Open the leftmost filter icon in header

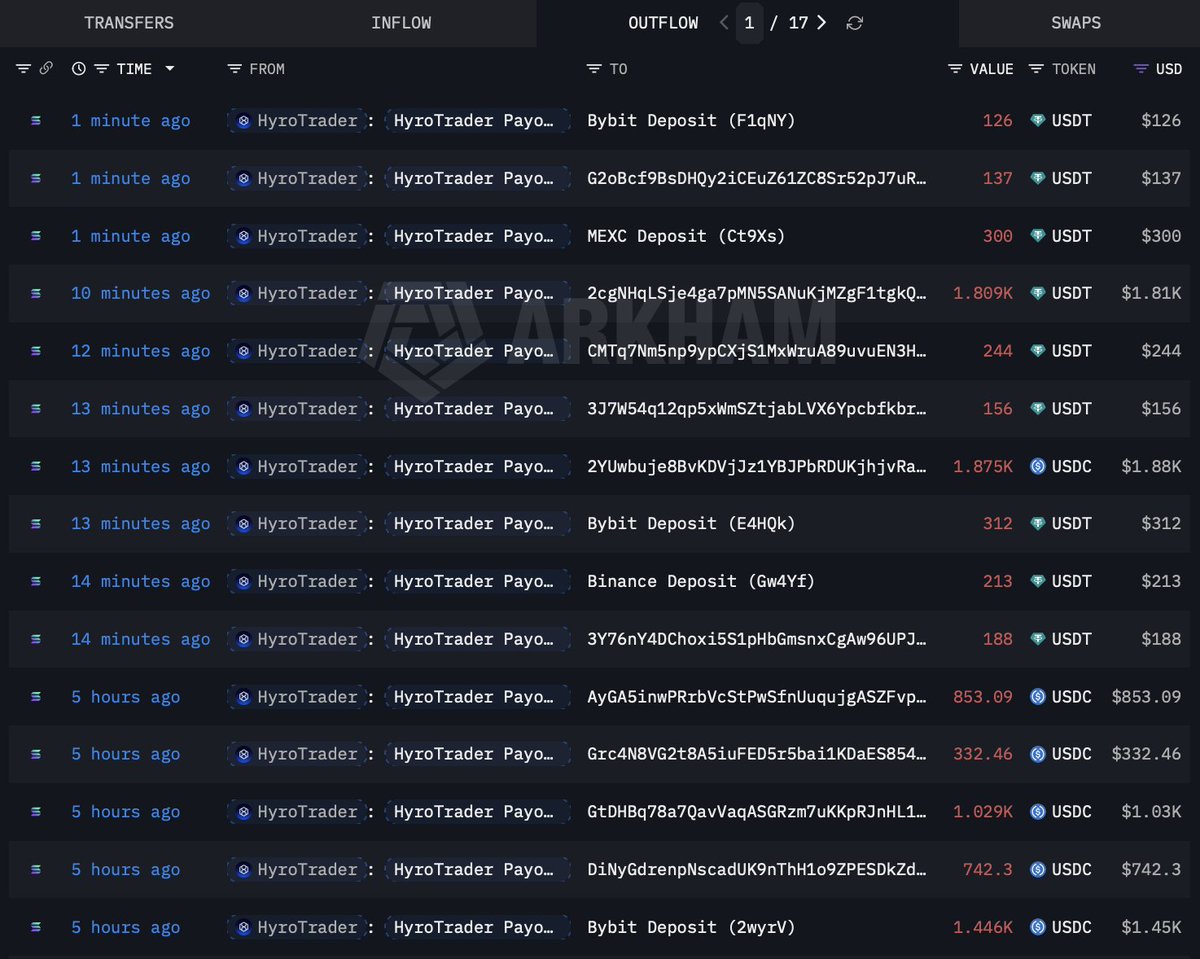click(x=24, y=69)
